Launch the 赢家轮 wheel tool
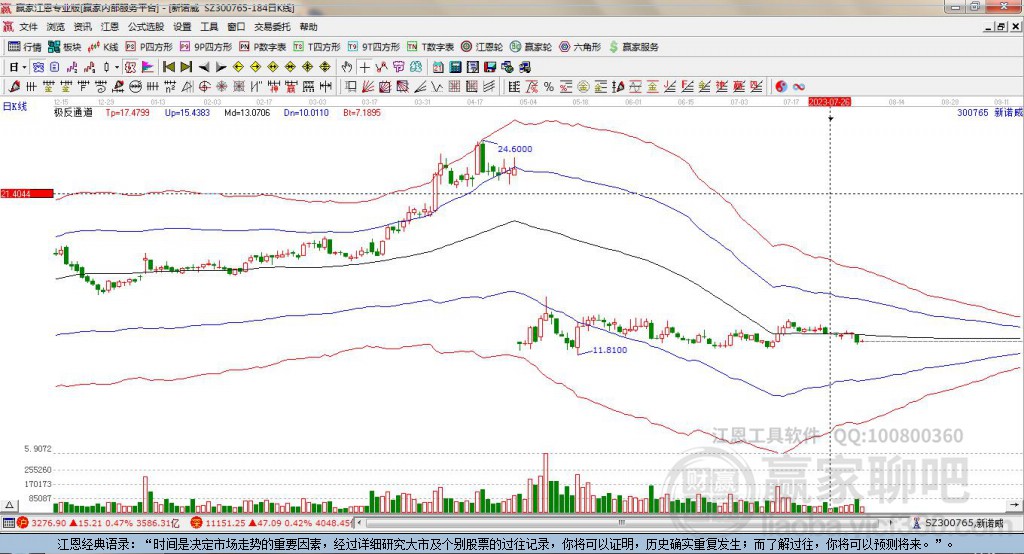This screenshot has height=554, width=1024. tap(531, 47)
